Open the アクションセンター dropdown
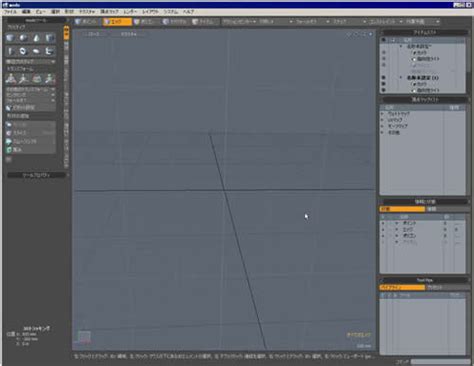The height and width of the screenshot is (366, 474). coord(239,22)
